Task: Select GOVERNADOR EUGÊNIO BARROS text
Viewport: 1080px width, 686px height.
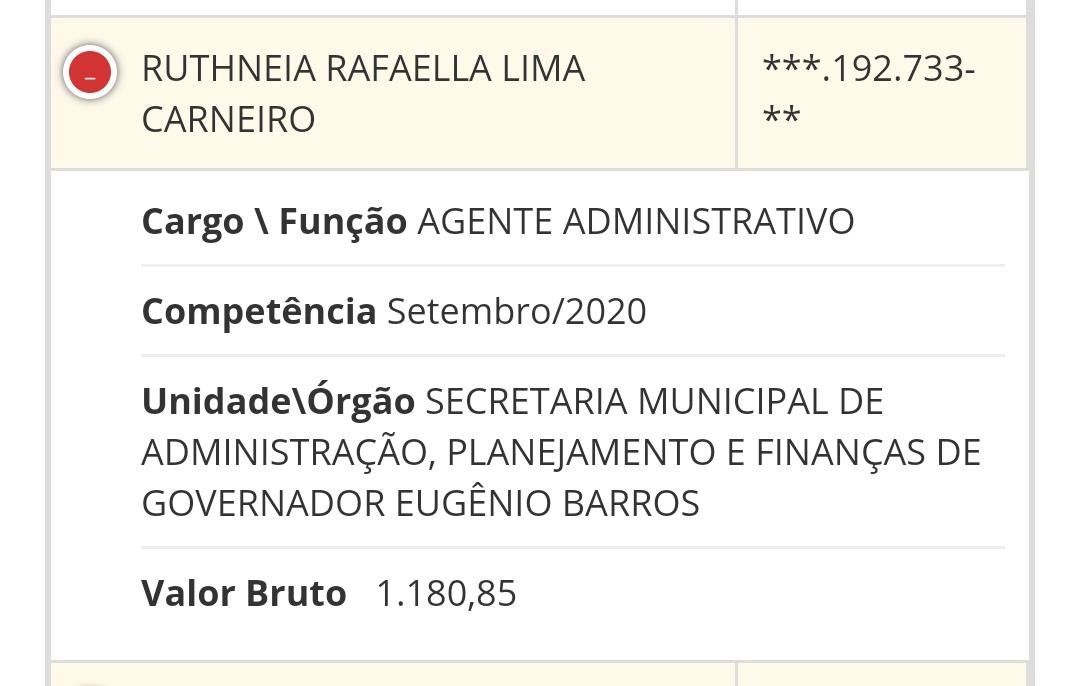Action: [421, 503]
